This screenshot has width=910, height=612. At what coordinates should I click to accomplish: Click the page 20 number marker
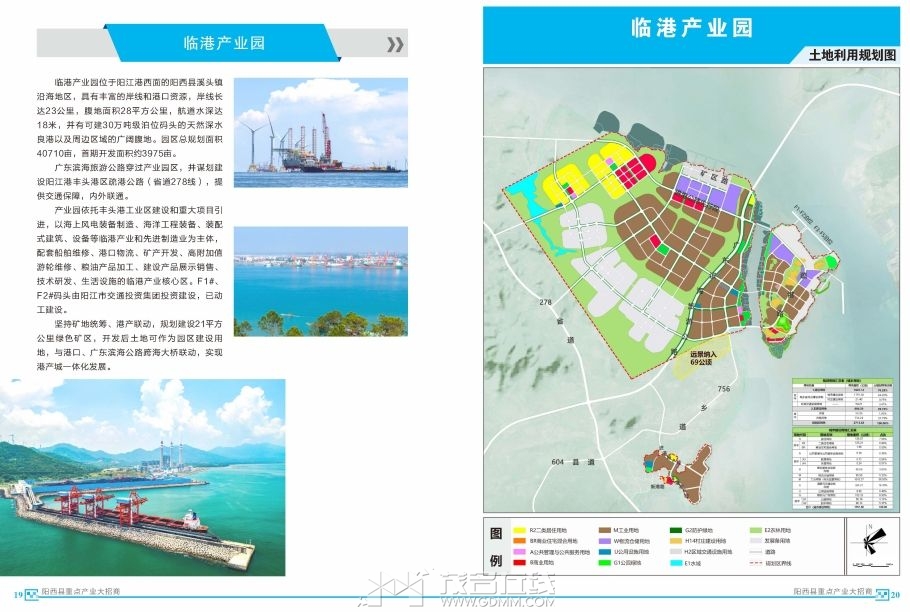point(895,595)
